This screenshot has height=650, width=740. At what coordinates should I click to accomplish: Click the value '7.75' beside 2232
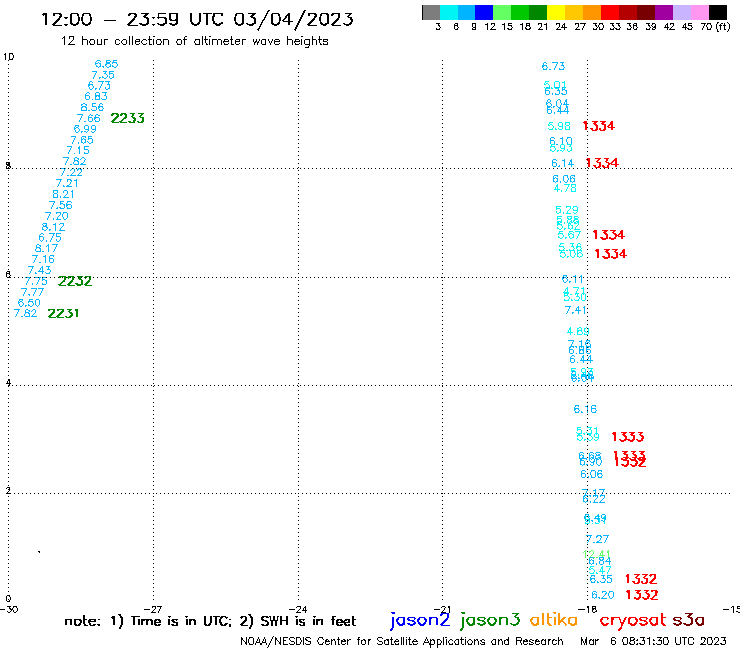[36, 281]
